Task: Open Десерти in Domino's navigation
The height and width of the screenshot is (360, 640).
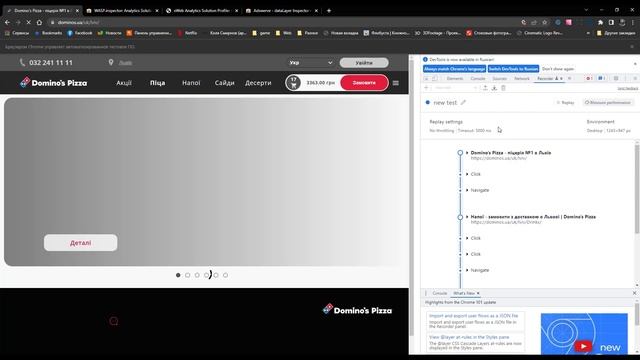Action: [x=258, y=83]
